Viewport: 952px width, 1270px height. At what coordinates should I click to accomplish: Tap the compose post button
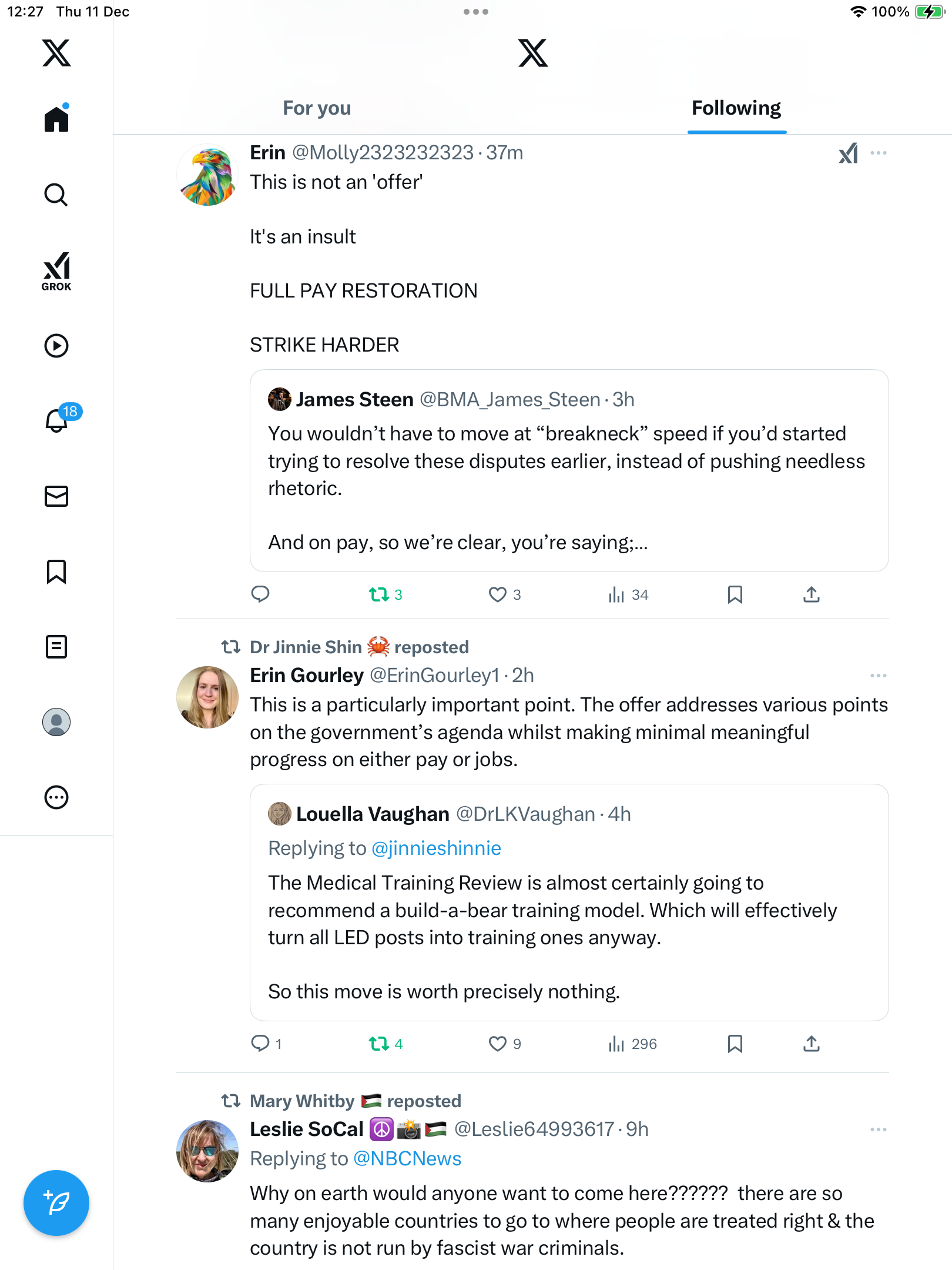[x=56, y=1203]
